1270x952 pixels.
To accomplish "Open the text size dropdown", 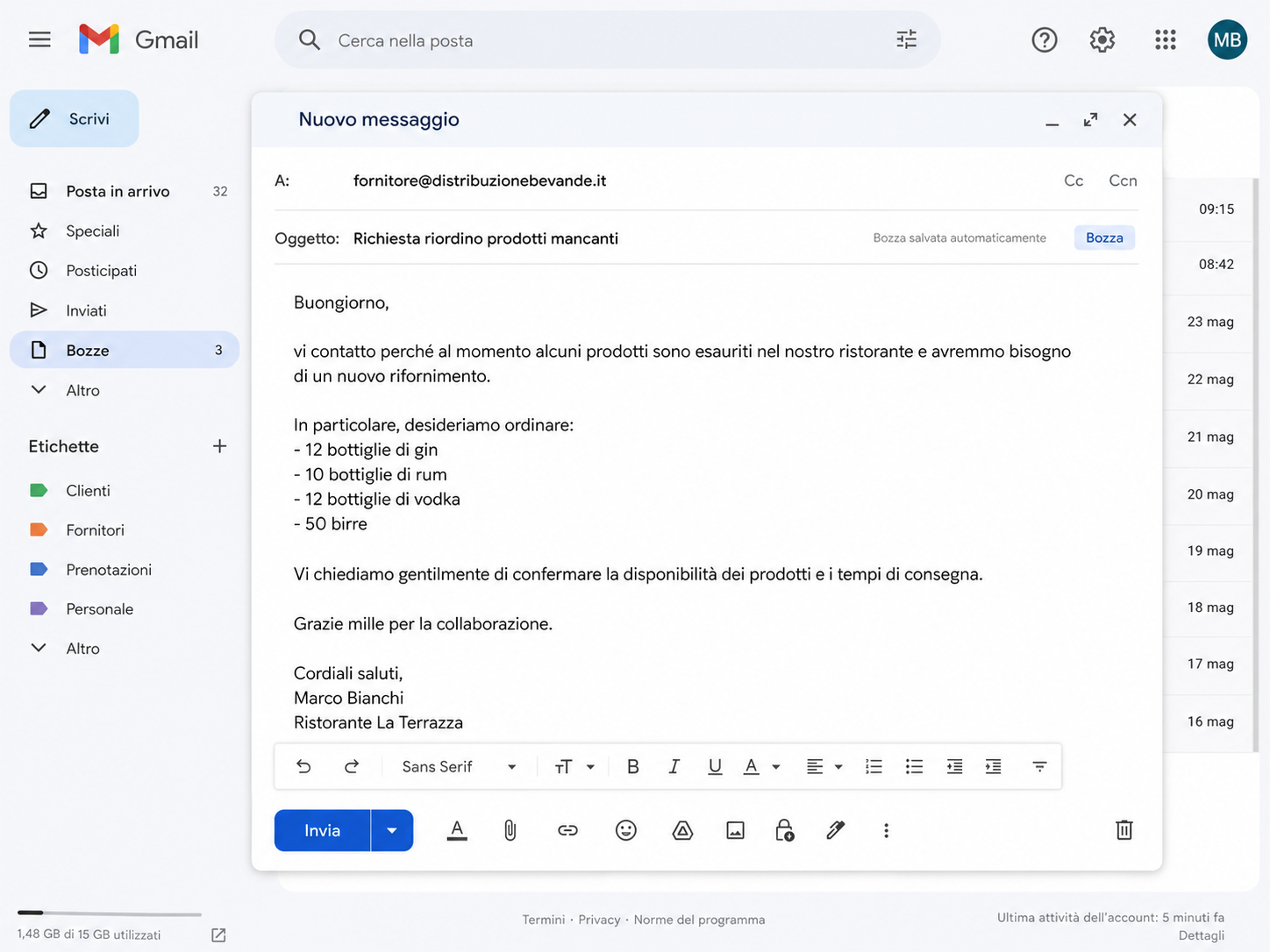I will tap(574, 766).
